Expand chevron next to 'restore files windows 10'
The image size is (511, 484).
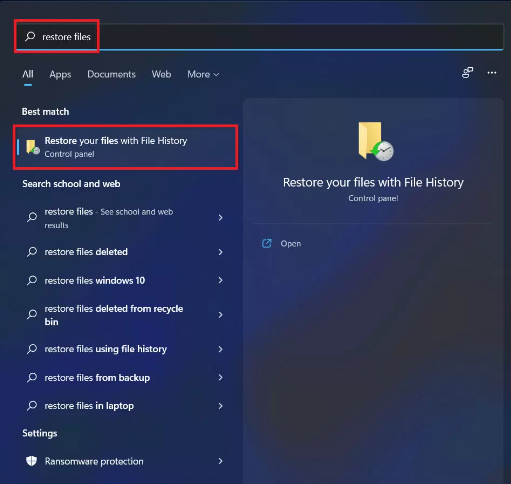(220, 280)
